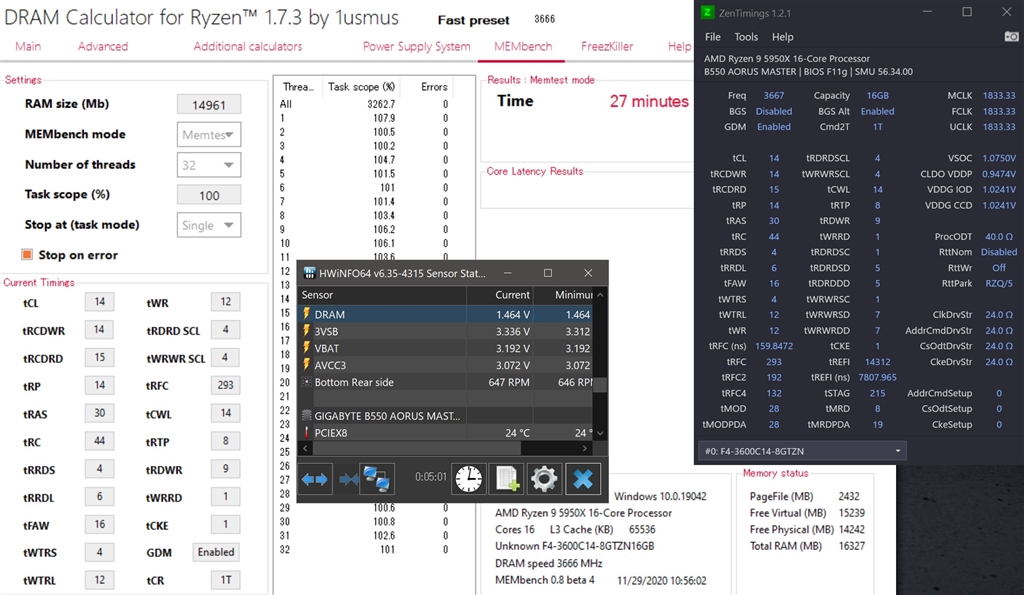
Task: Switch to the Main tab
Action: [x=28, y=46]
